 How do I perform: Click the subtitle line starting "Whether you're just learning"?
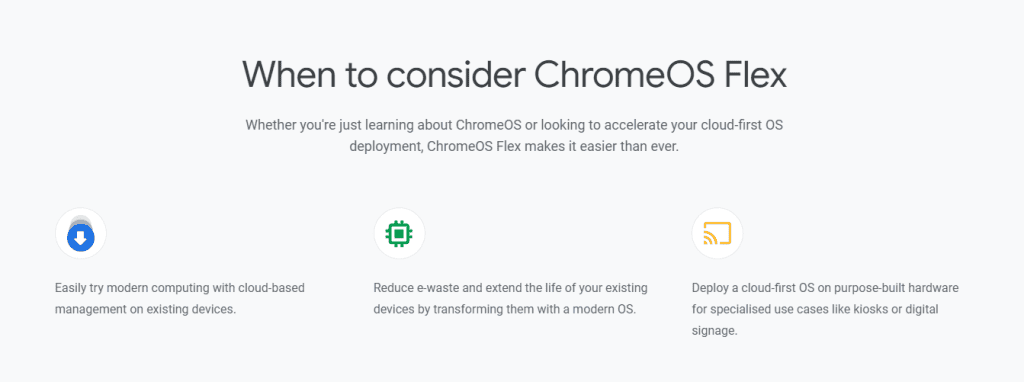(x=514, y=125)
